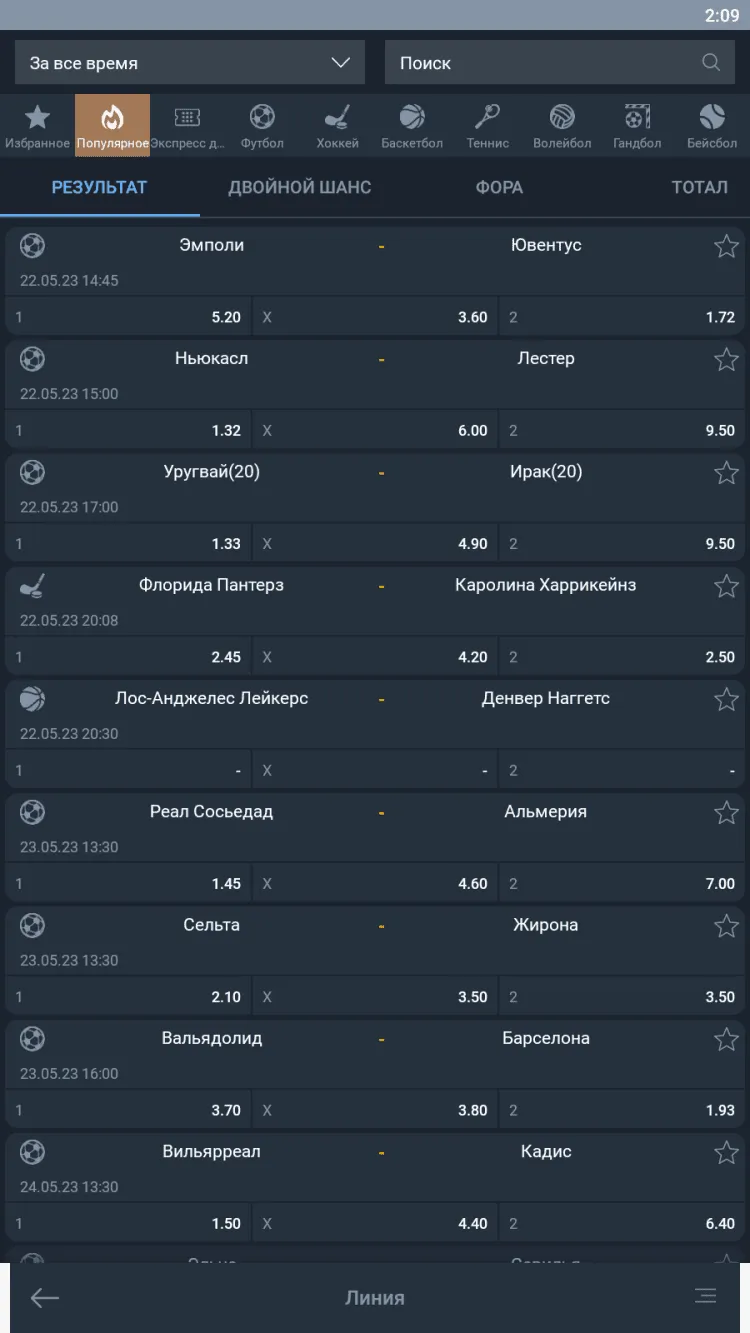The image size is (750, 1333).
Task: Select the Volleyball (Волейбол) sport icon
Action: pyautogui.click(x=562, y=126)
